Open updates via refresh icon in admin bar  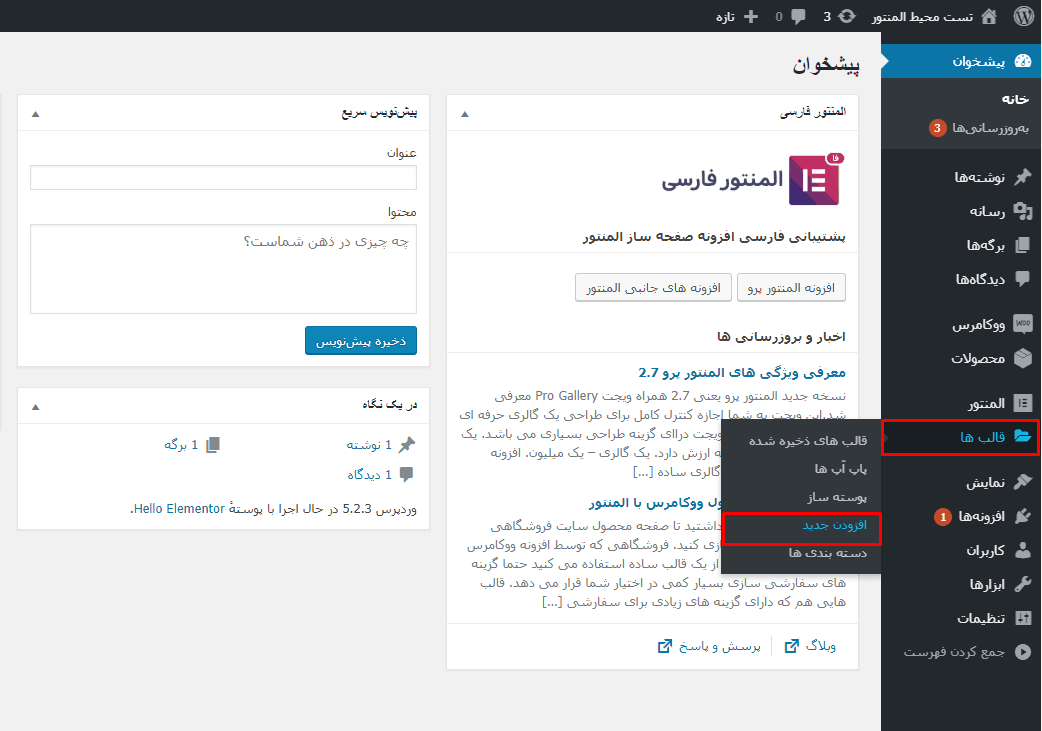pos(847,17)
